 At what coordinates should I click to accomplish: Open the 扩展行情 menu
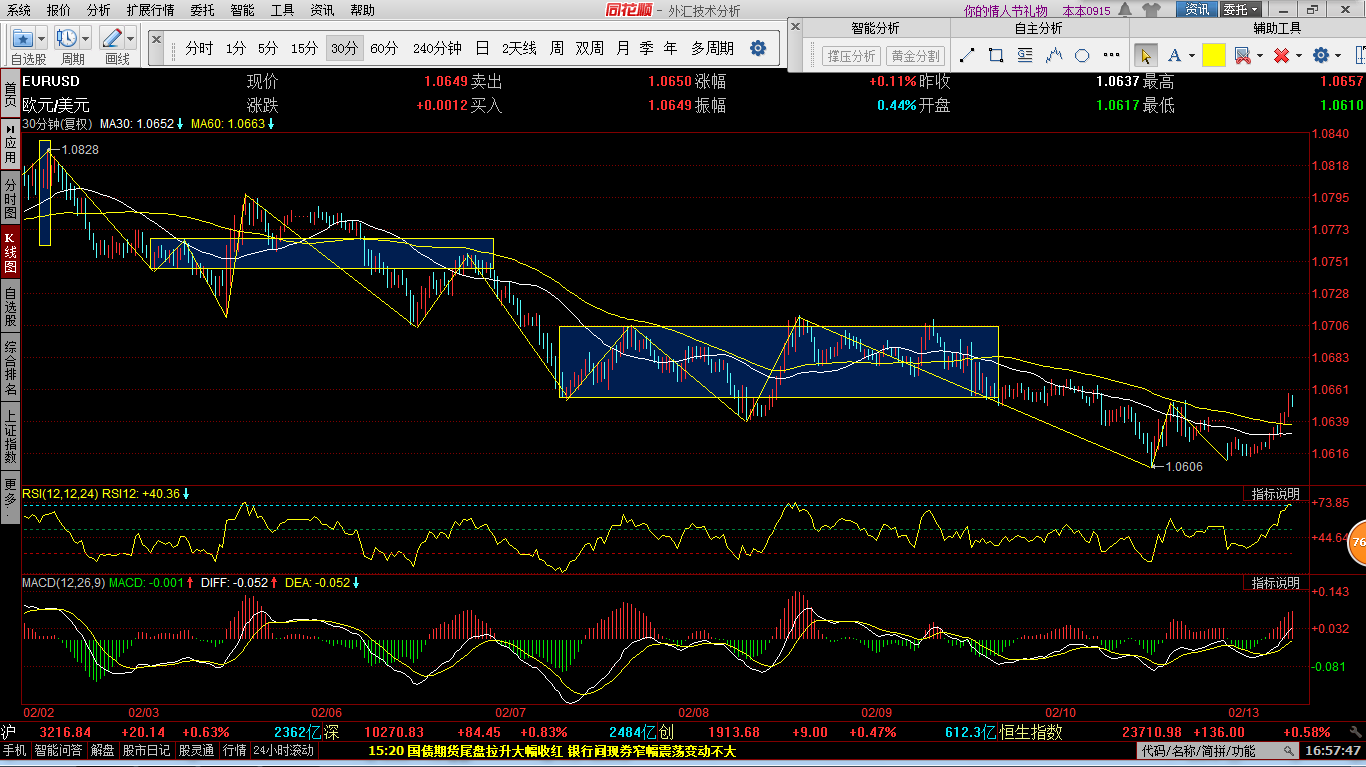click(x=150, y=10)
